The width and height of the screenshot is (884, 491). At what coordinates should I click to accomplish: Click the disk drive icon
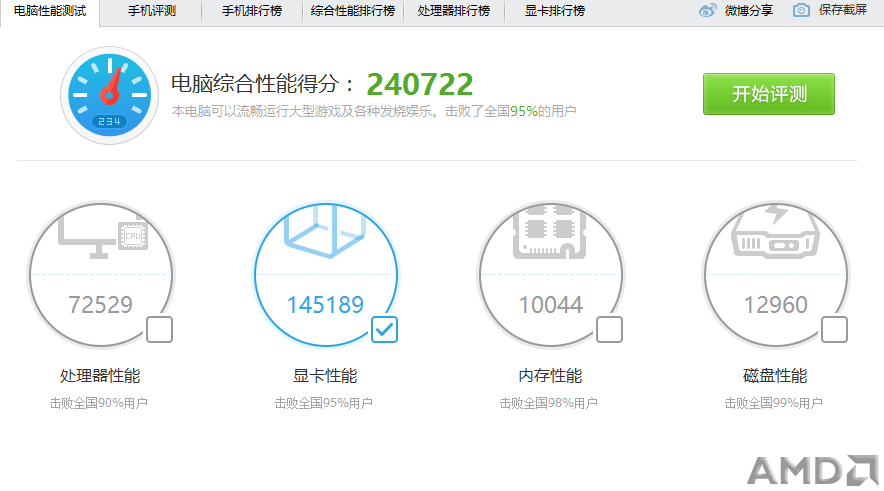pos(775,232)
